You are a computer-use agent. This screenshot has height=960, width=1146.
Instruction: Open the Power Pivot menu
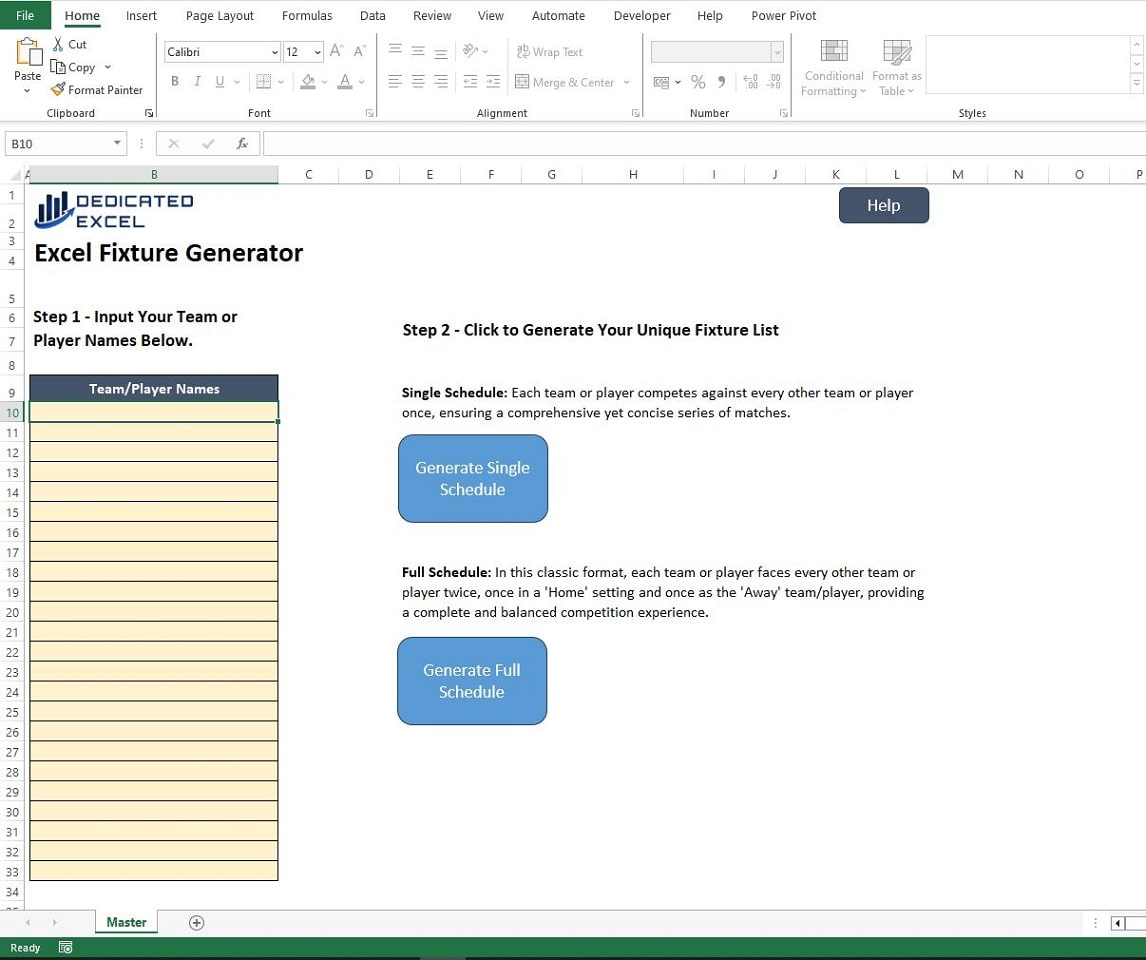(783, 15)
